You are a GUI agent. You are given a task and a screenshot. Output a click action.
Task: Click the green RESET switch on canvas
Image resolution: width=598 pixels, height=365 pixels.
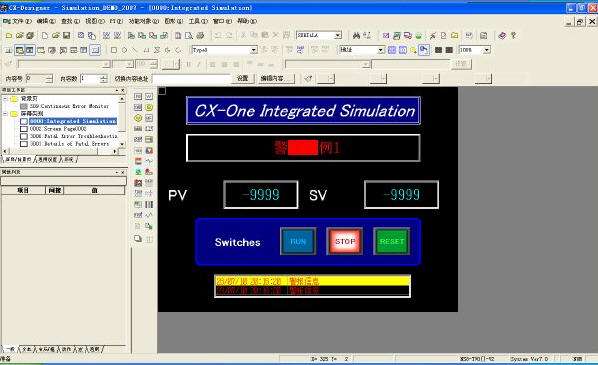tap(392, 241)
